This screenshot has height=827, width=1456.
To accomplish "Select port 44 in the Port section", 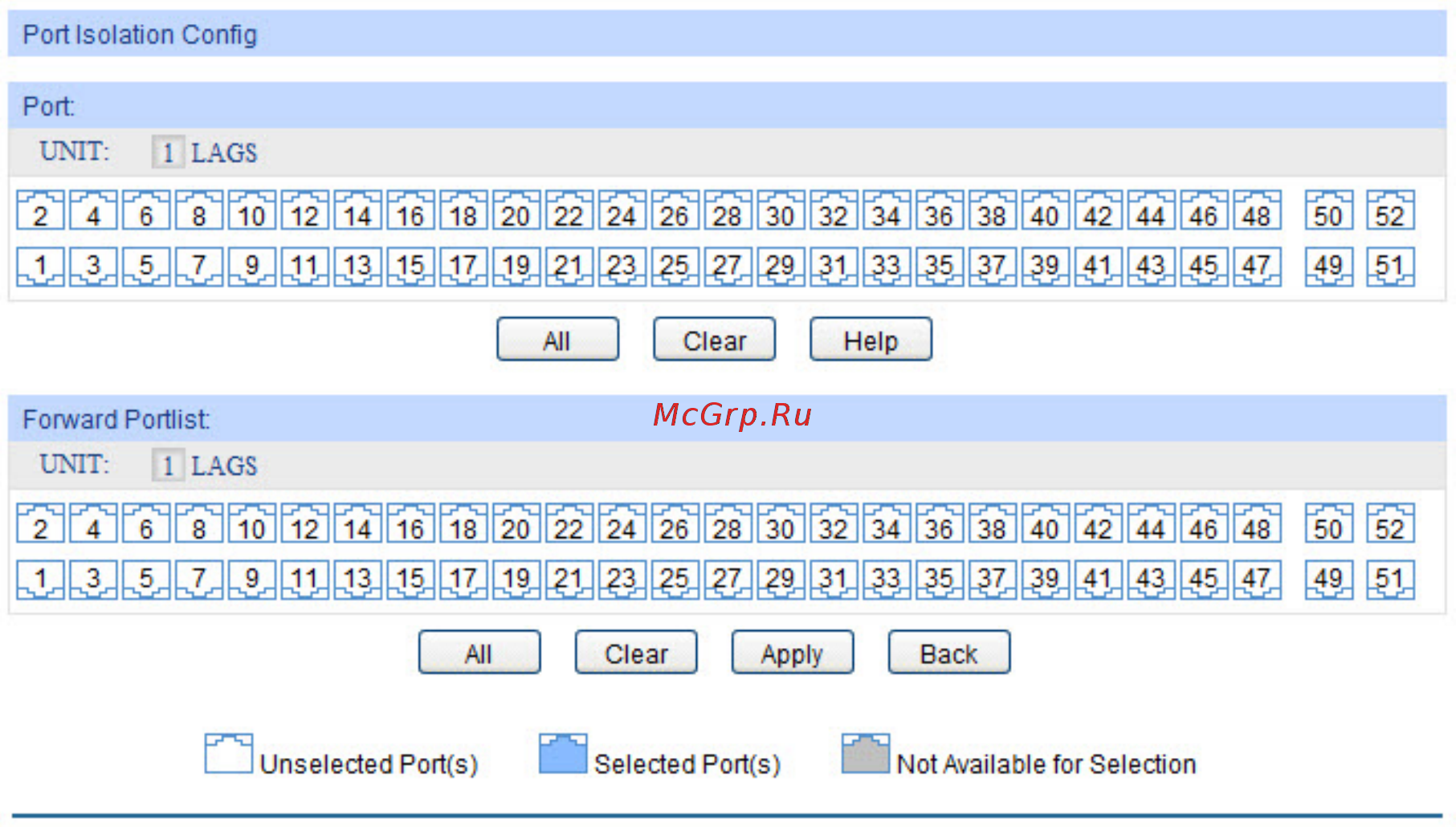I will (x=1152, y=211).
